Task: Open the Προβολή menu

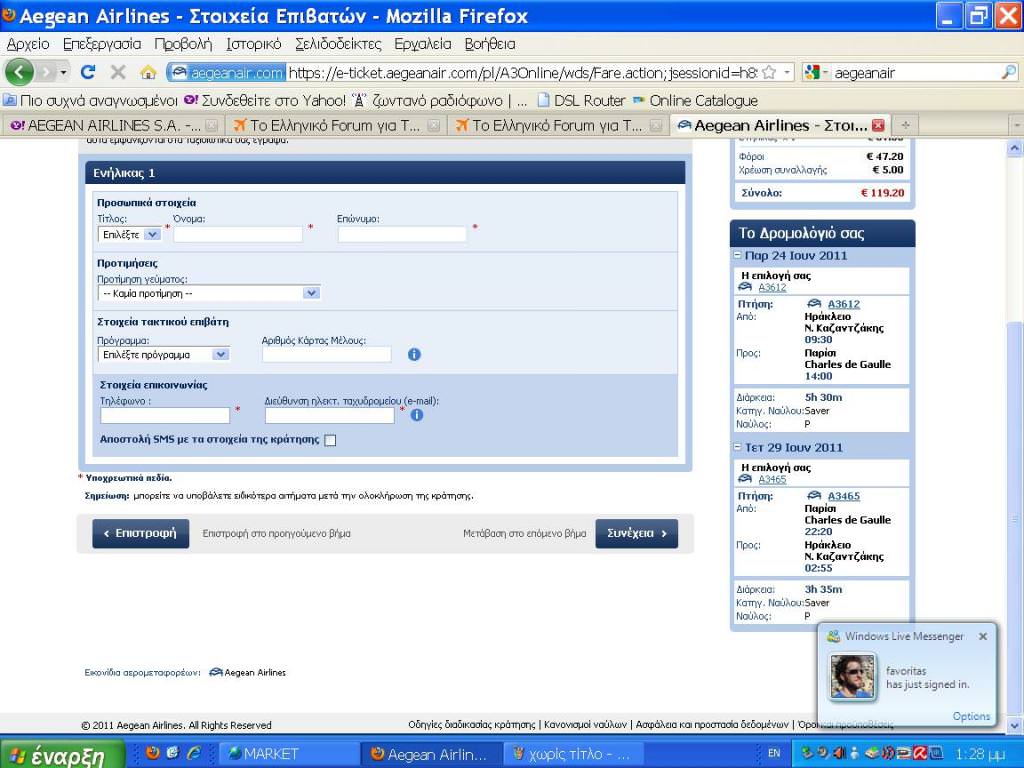Action: pos(183,44)
